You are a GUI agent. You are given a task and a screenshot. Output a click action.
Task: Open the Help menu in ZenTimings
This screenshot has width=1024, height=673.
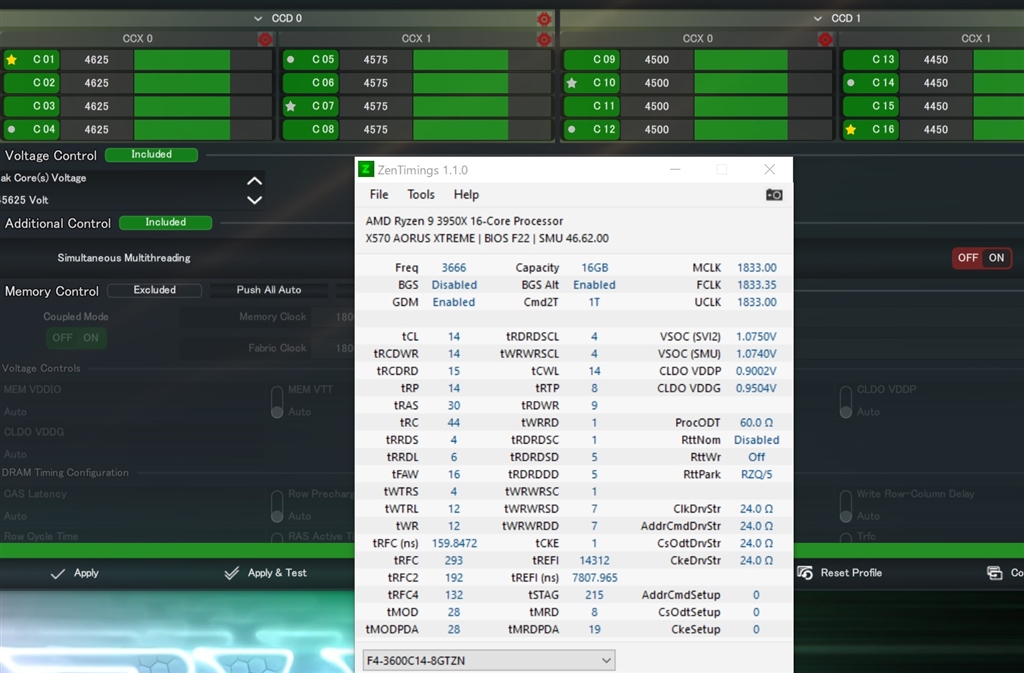click(x=466, y=195)
